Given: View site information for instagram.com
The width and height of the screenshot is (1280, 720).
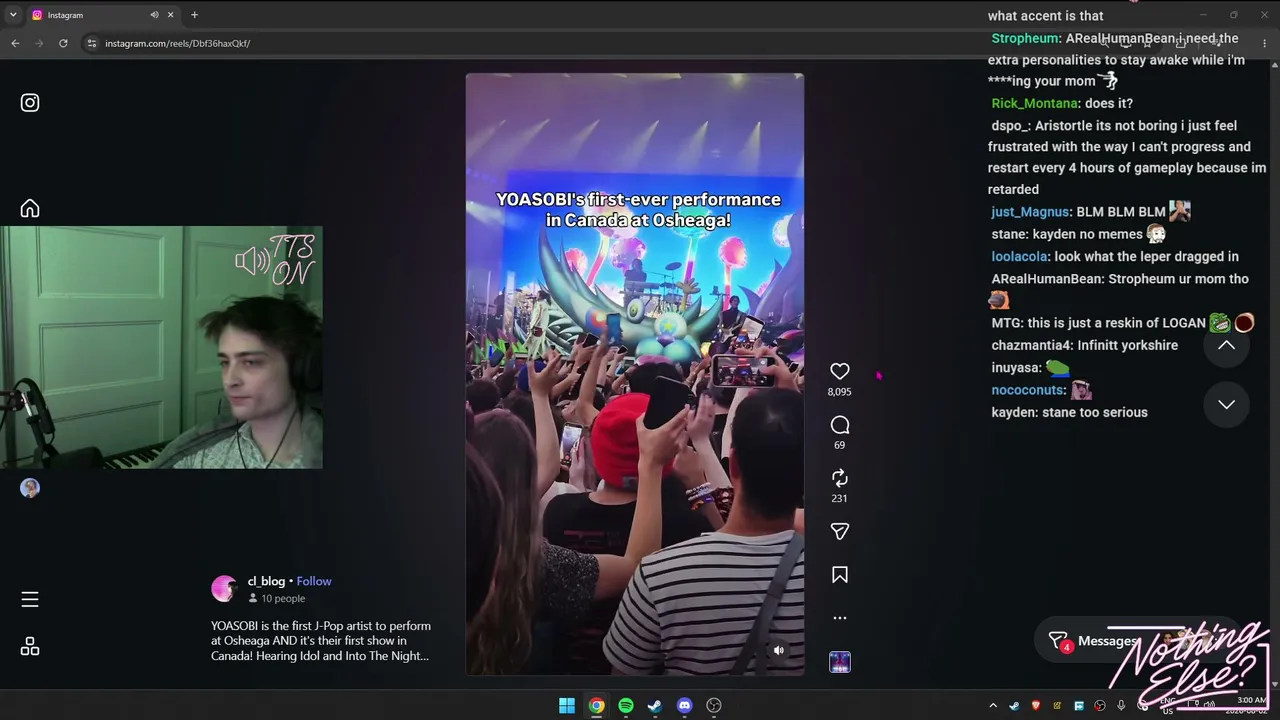Looking at the screenshot, I should (92, 43).
